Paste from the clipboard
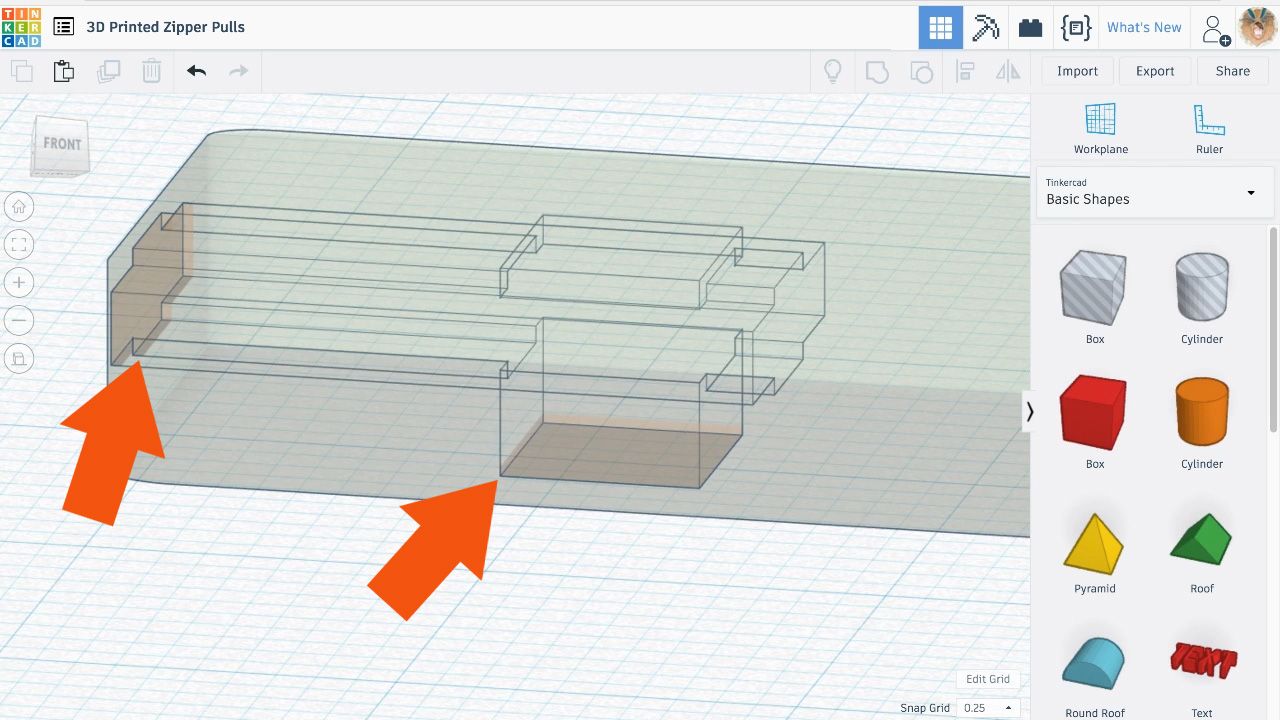1280x720 pixels. point(63,70)
